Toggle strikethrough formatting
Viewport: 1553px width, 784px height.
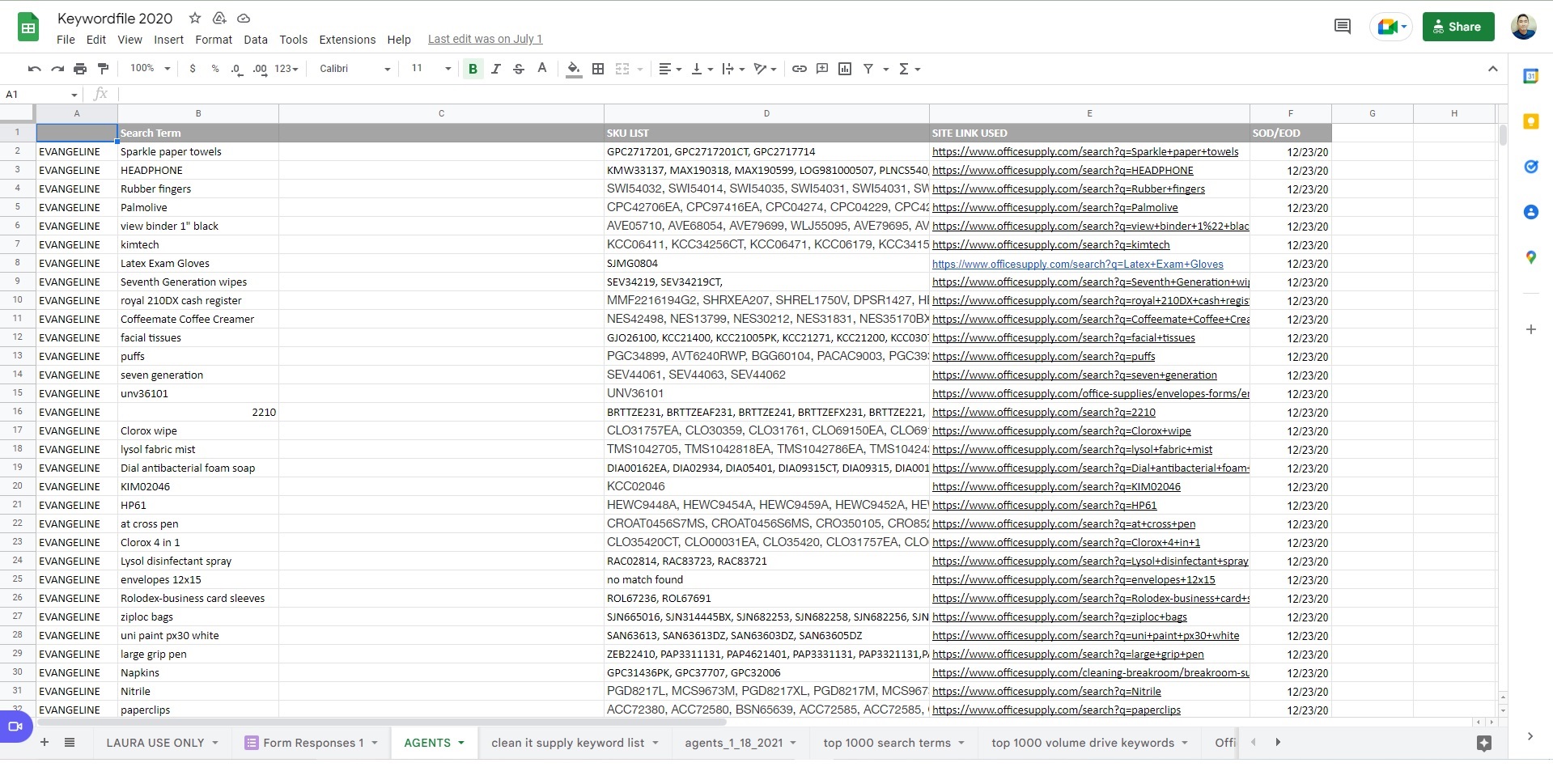[519, 69]
